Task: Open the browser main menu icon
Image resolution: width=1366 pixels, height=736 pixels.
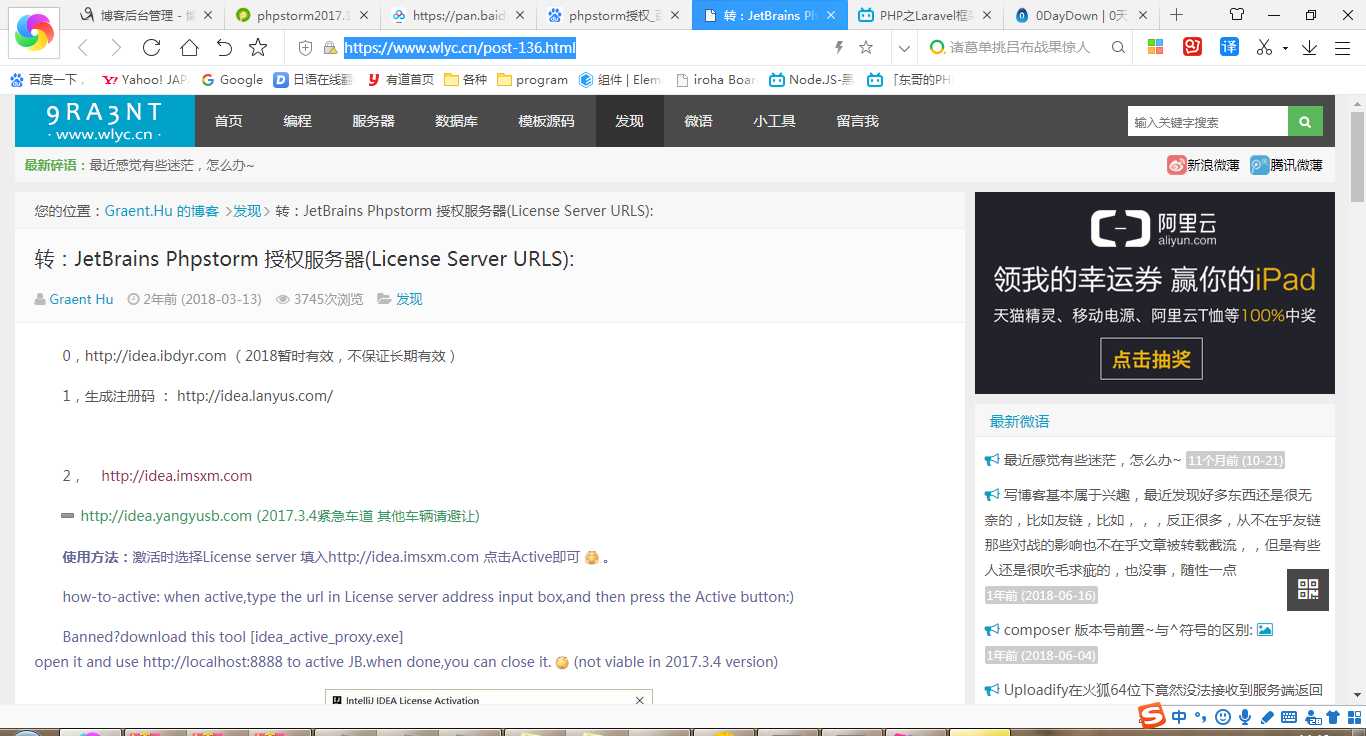Action: 1342,48
